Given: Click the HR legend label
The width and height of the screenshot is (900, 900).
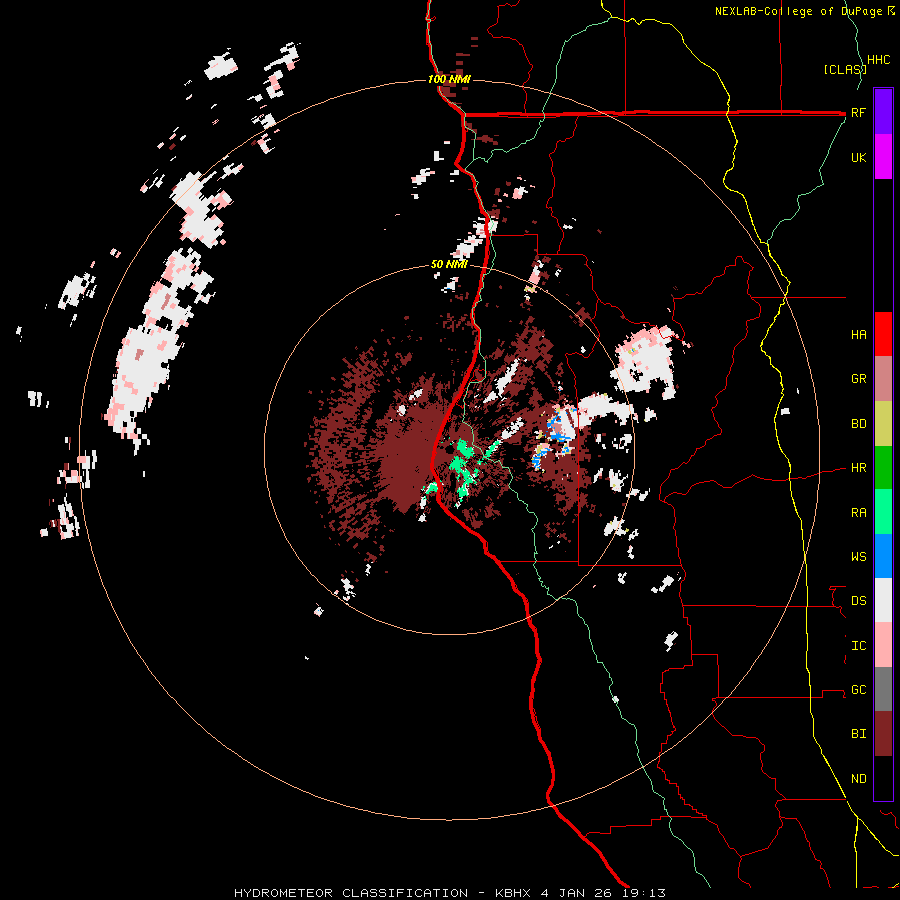Looking at the screenshot, I should tap(858, 468).
